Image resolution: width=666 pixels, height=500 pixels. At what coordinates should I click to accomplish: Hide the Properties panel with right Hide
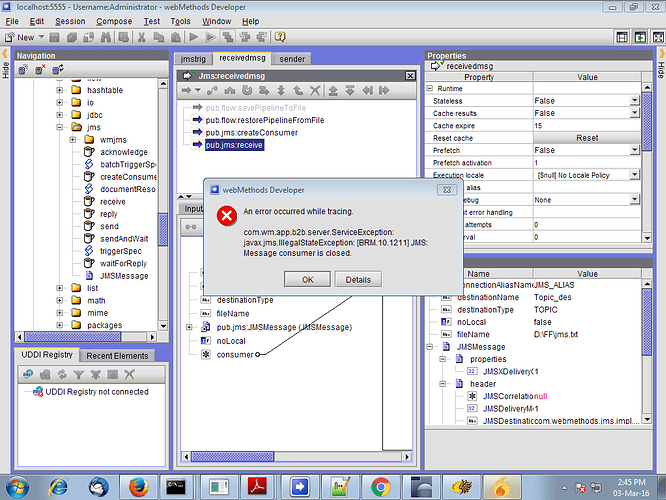point(661,64)
